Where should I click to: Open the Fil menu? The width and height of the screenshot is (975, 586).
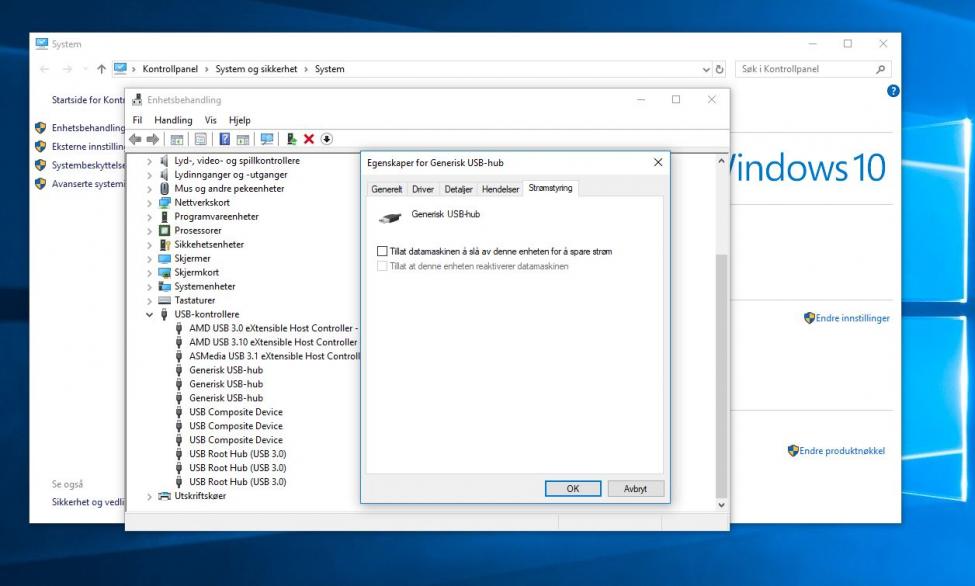pyautogui.click(x=137, y=120)
